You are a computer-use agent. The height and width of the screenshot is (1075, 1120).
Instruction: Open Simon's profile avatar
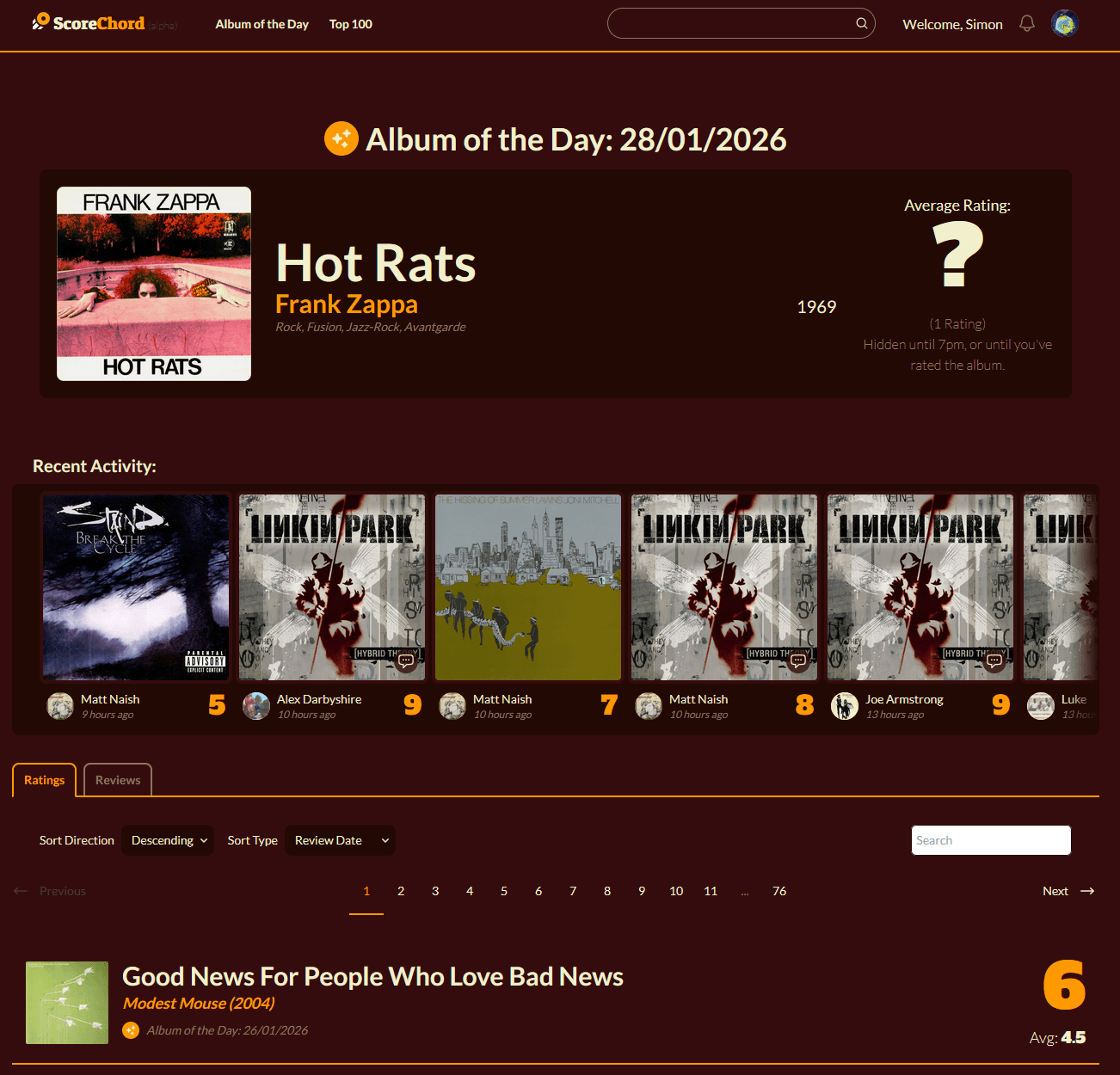(1065, 23)
